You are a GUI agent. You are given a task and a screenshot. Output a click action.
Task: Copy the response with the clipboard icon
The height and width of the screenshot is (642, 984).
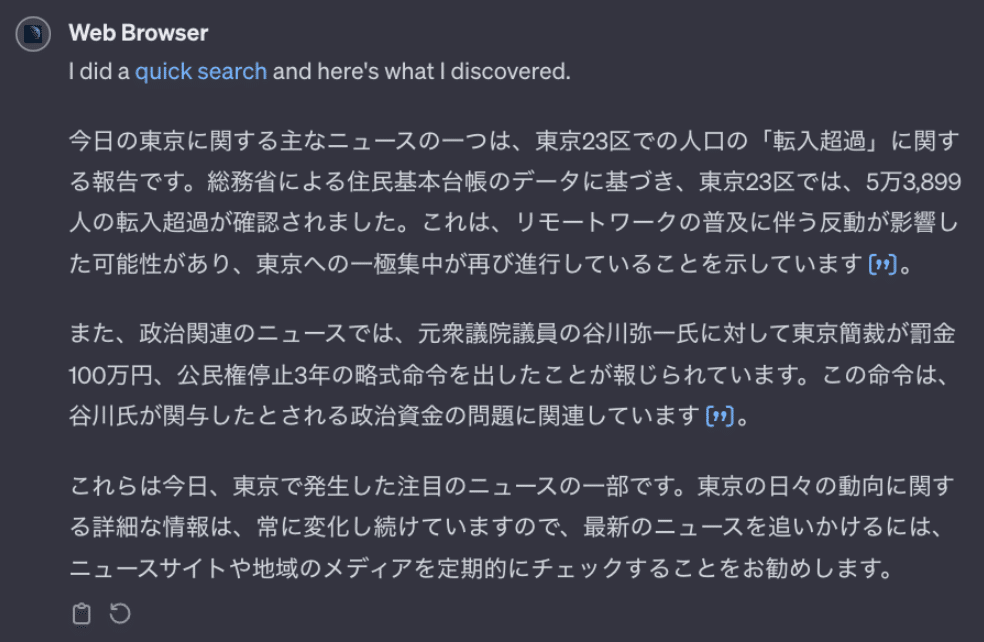[83, 613]
